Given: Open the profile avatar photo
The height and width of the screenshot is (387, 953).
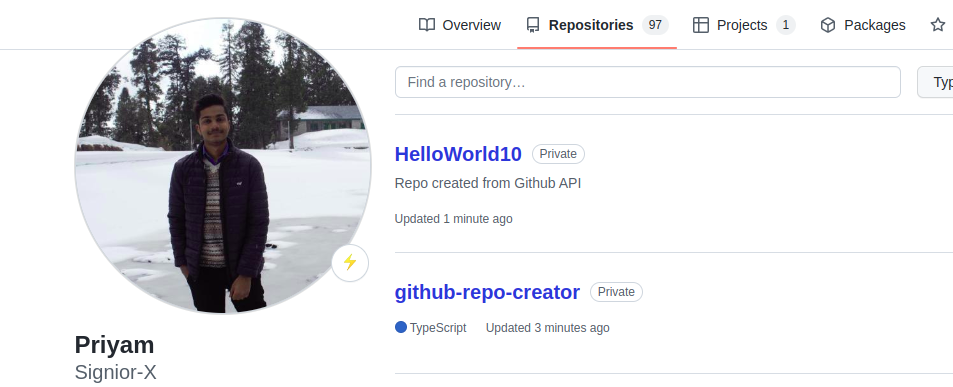Looking at the screenshot, I should pos(222,166).
